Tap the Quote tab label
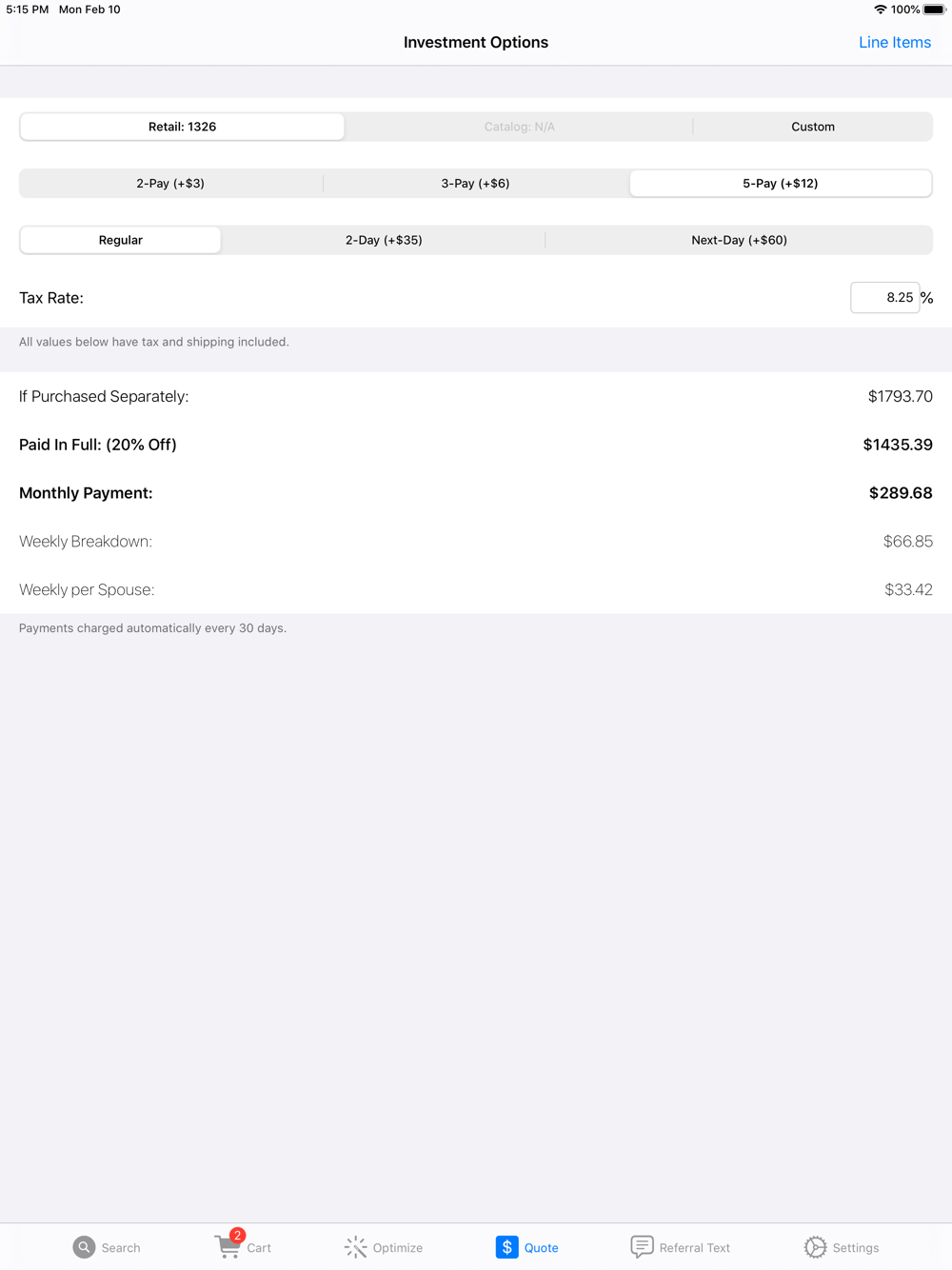Viewport: 952px width, 1270px height. click(542, 1248)
